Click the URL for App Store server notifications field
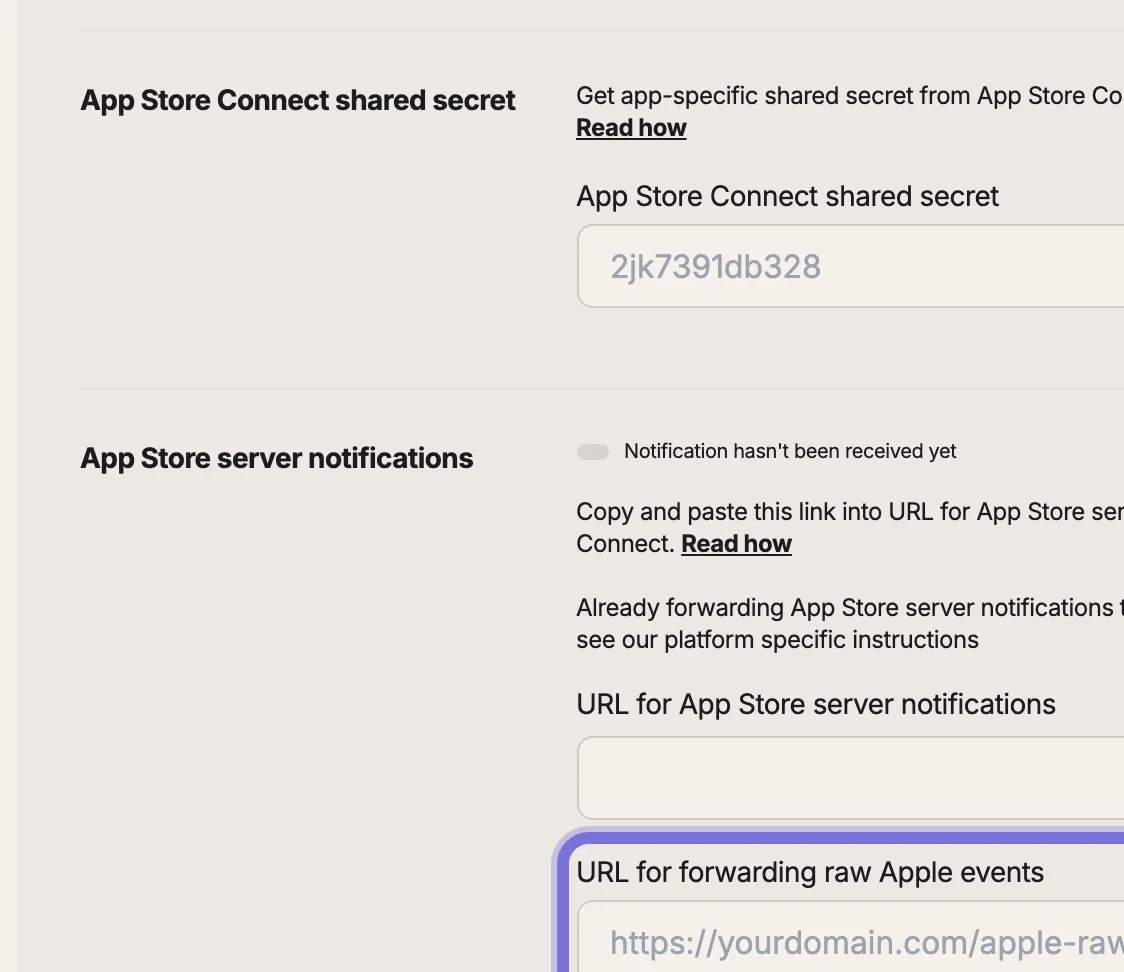The image size is (1124, 972). pos(850,778)
